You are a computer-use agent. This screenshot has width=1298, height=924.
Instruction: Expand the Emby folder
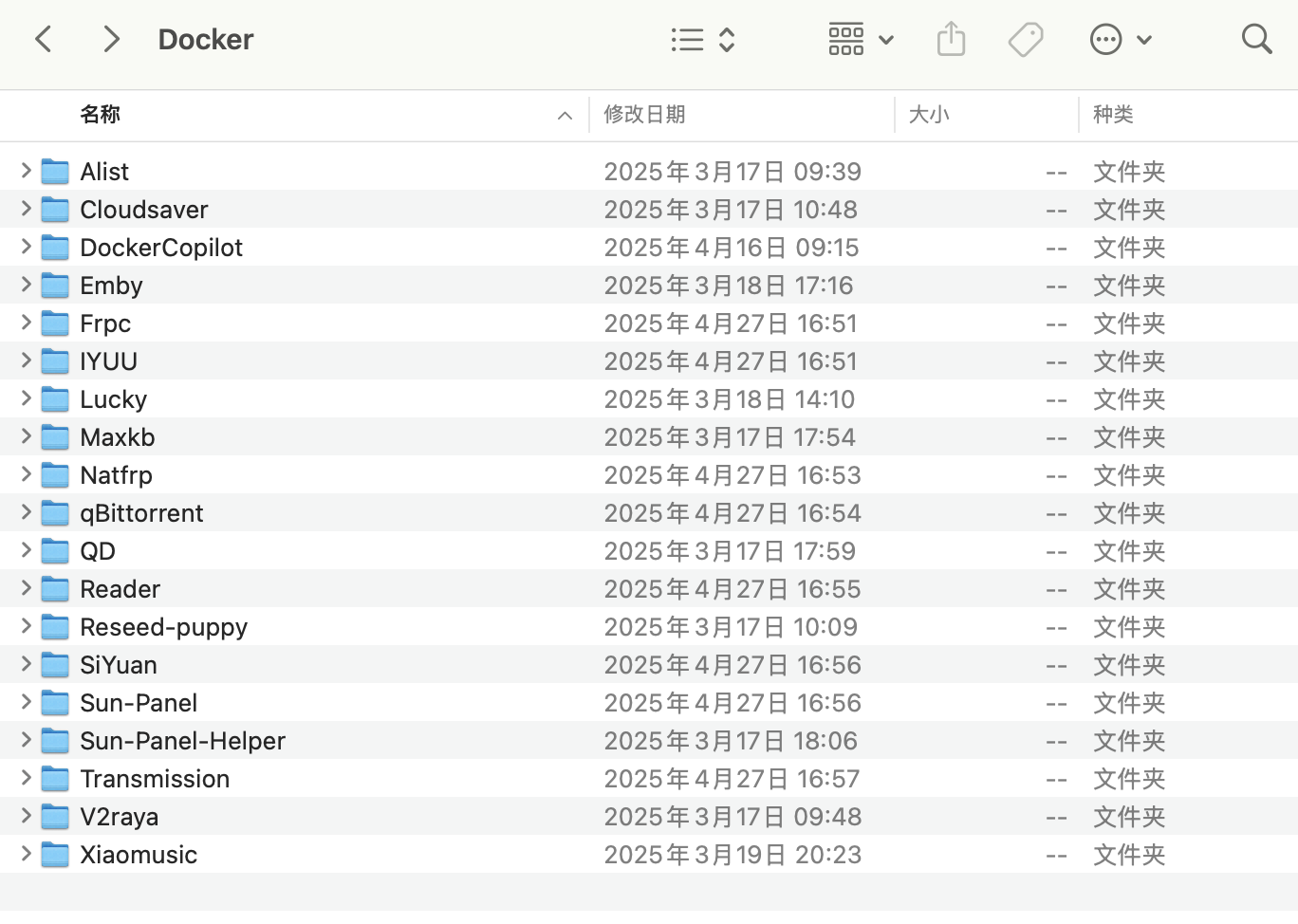[26, 285]
